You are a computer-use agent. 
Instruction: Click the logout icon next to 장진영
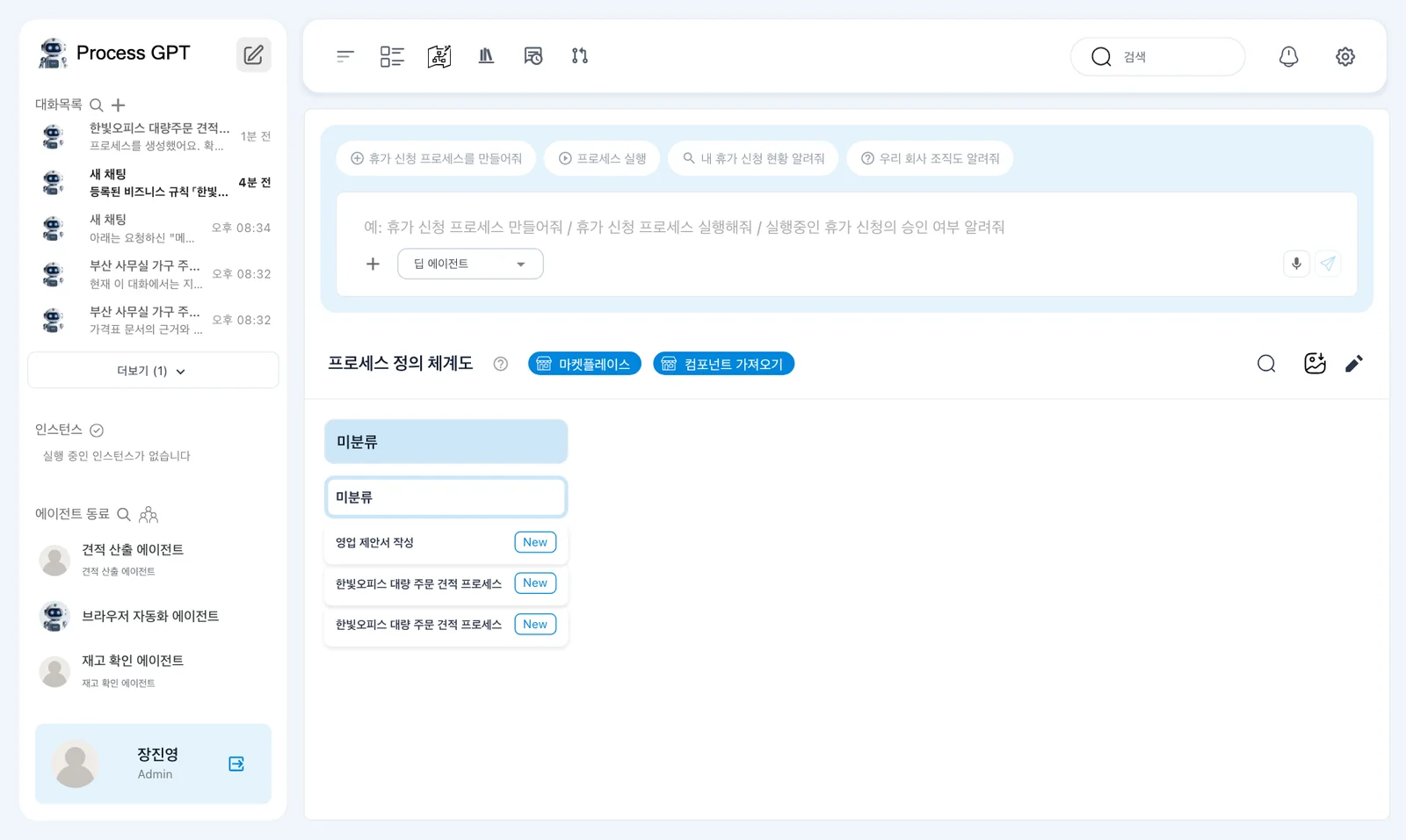236,764
